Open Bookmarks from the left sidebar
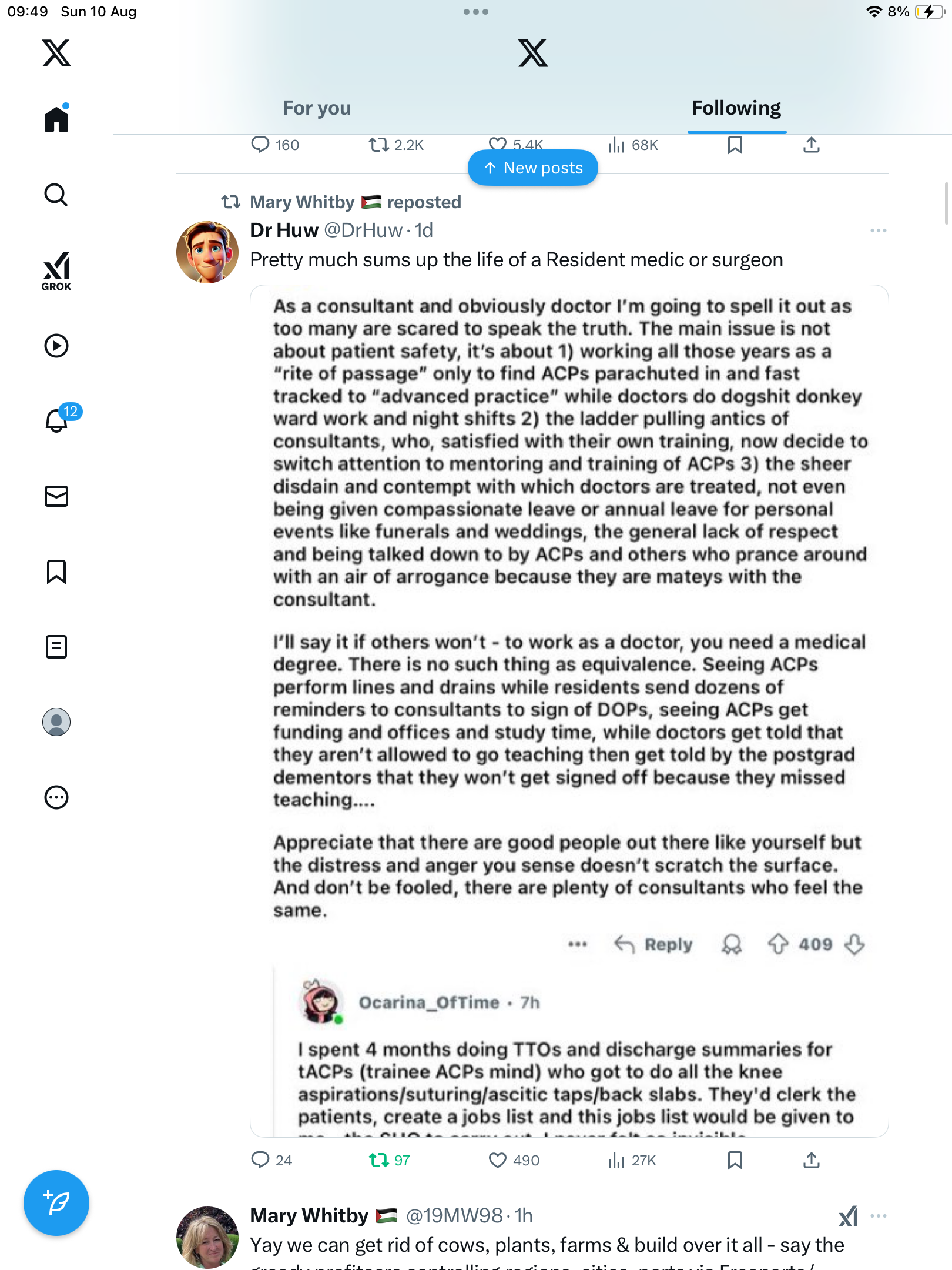Screen dimensions: 952x1270 56,571
